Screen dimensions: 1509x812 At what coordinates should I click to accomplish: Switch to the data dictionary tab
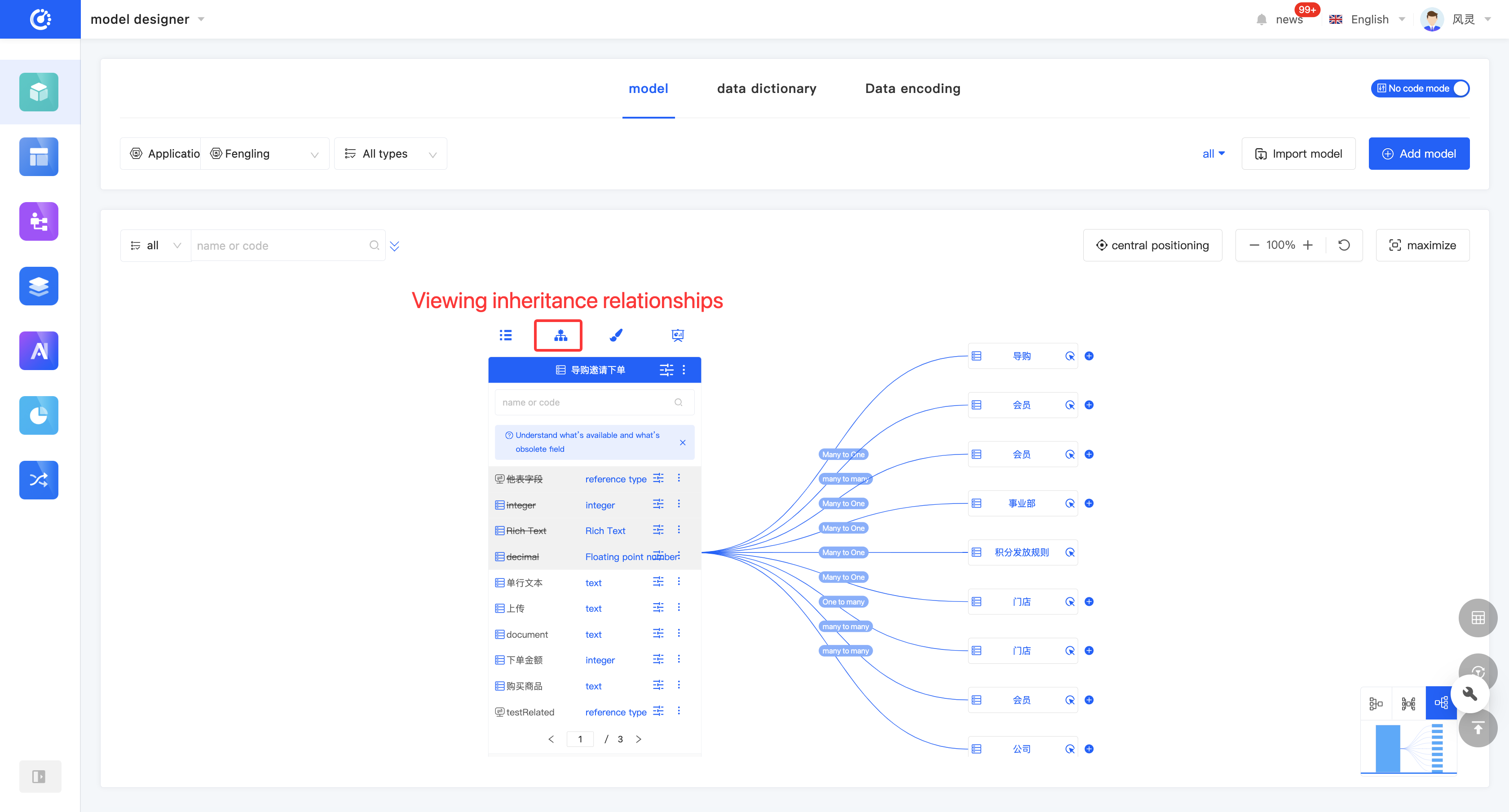(766, 88)
